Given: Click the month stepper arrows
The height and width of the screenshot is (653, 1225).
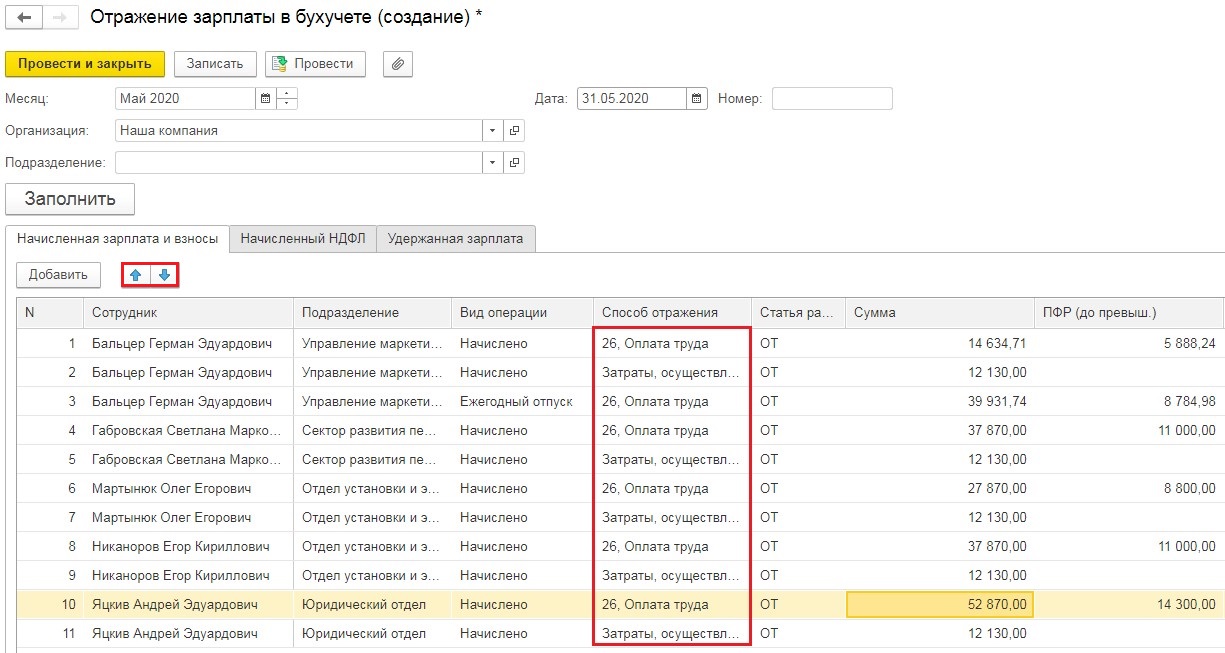Looking at the screenshot, I should pyautogui.click(x=287, y=99).
